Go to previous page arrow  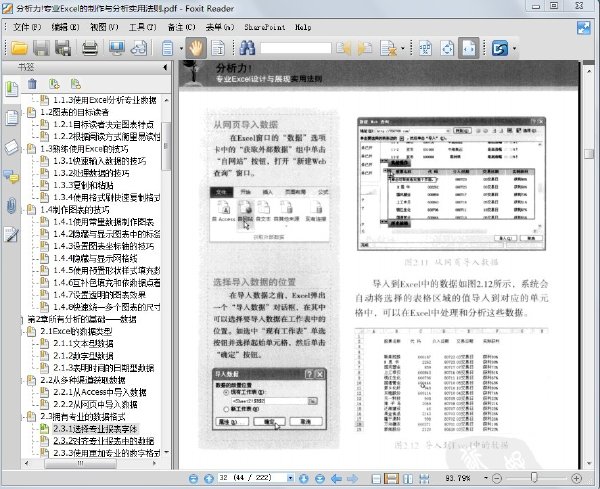pyautogui.click(x=209, y=478)
